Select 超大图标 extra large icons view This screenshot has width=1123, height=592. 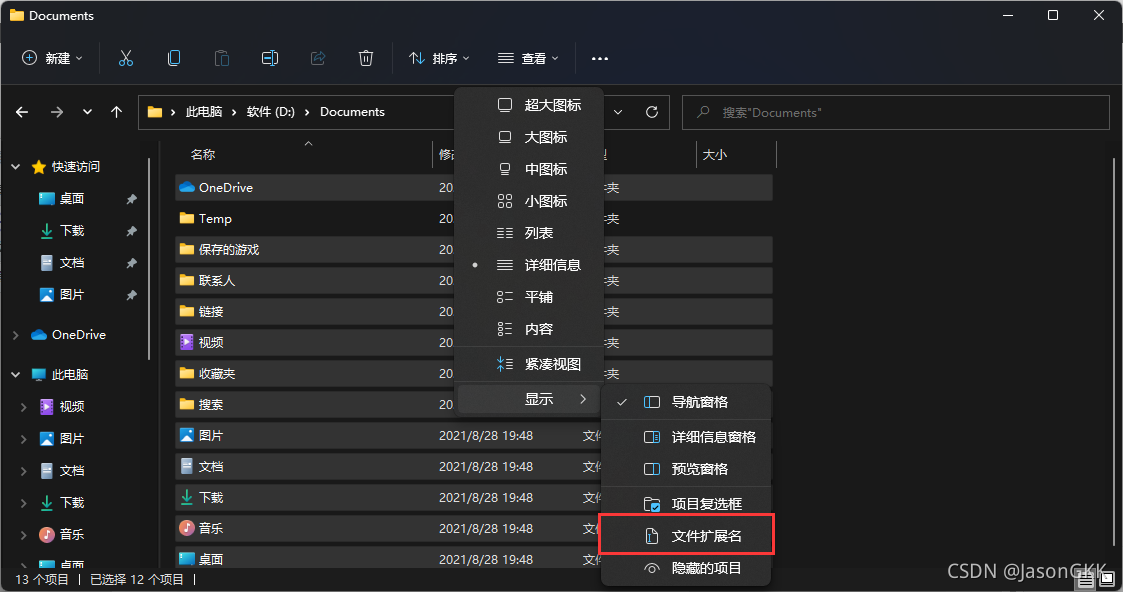(x=529, y=105)
